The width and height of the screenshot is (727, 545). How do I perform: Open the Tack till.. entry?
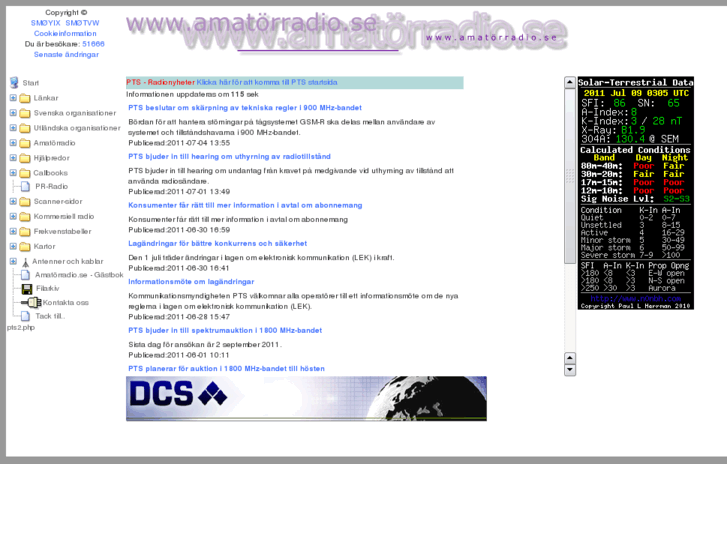click(50, 316)
